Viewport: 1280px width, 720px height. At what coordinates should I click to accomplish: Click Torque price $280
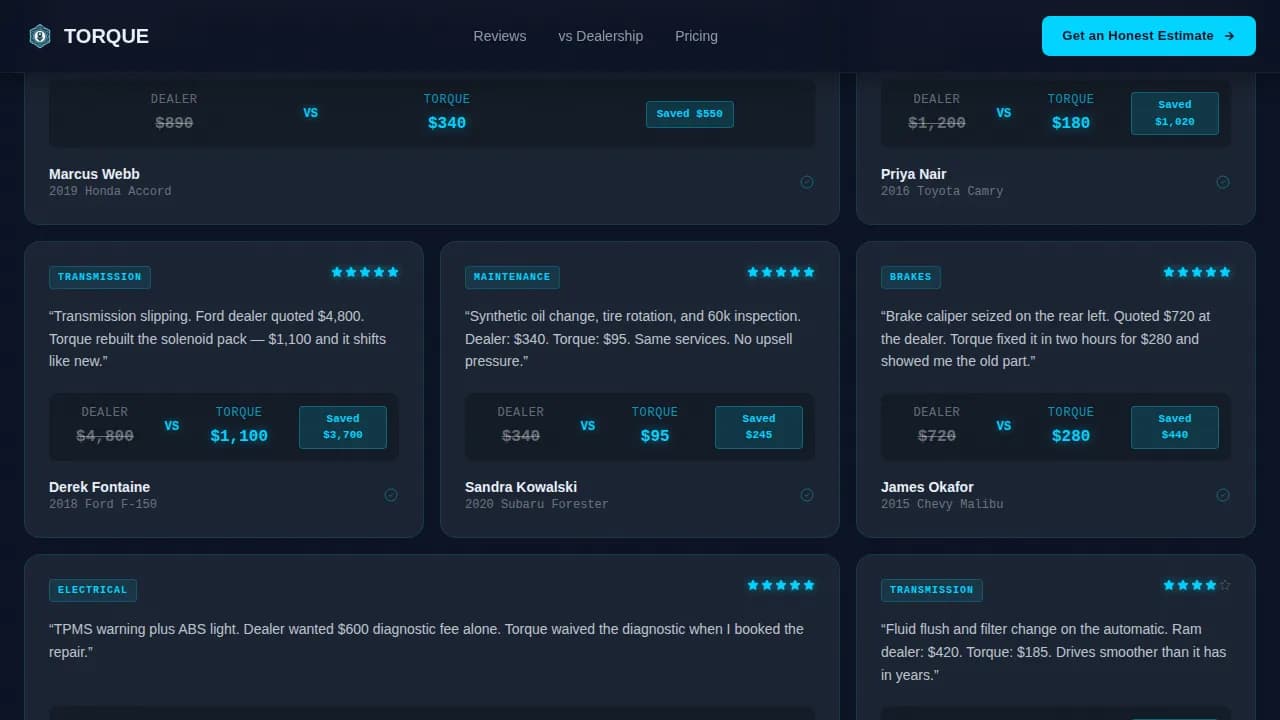(1071, 436)
